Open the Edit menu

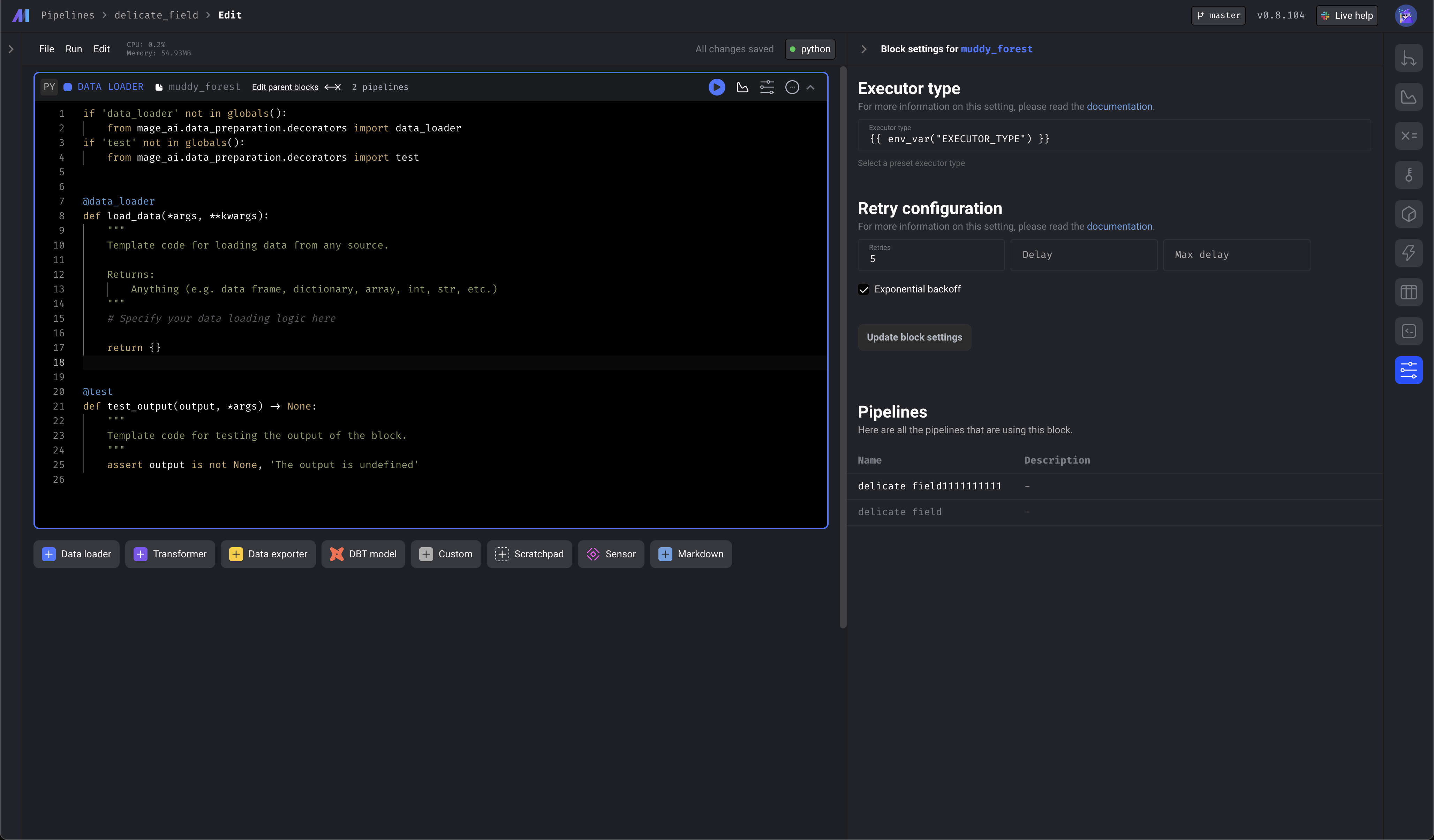tap(101, 49)
